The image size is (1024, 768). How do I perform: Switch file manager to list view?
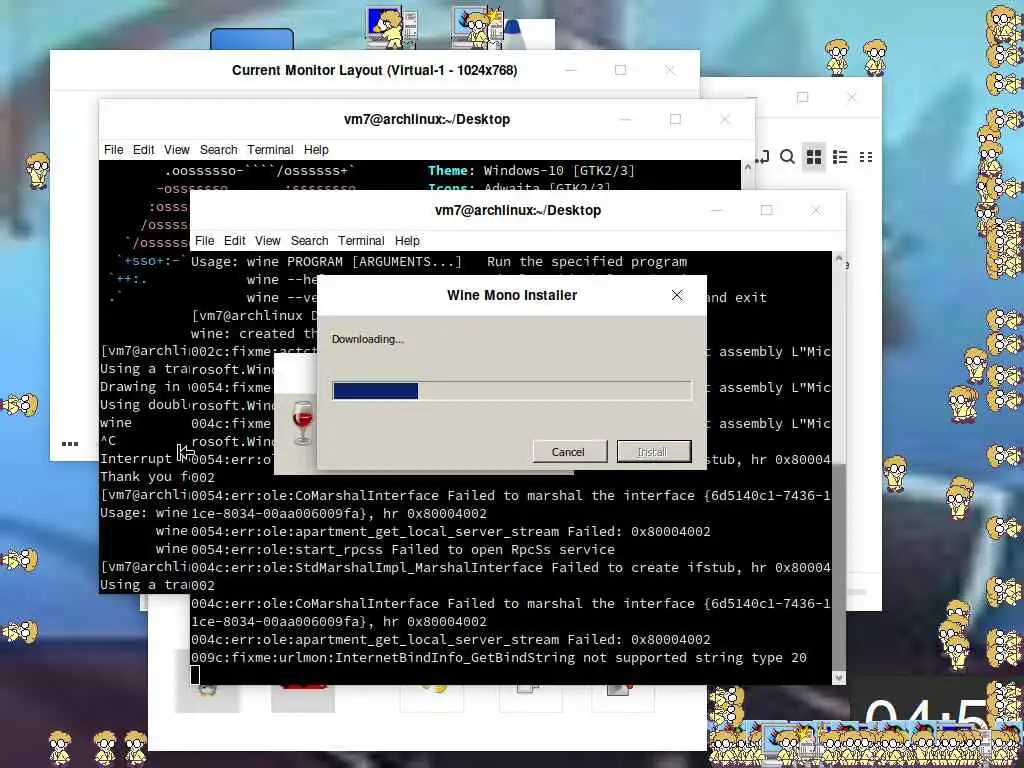point(840,157)
